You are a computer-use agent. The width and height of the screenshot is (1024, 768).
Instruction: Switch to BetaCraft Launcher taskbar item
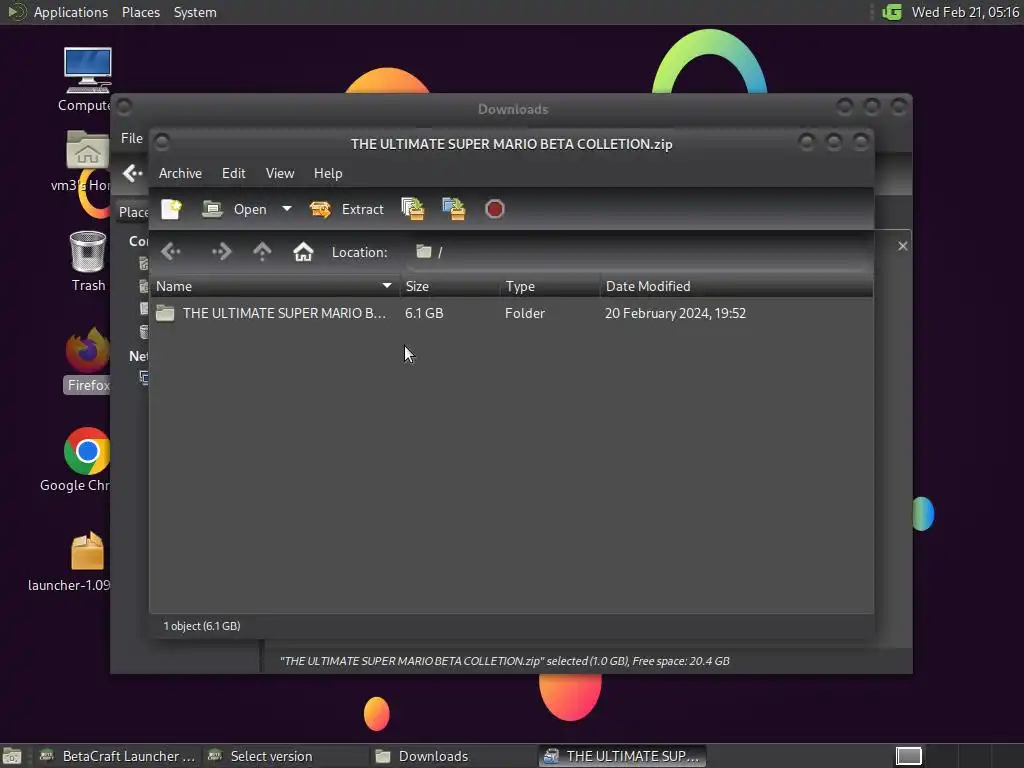click(118, 756)
